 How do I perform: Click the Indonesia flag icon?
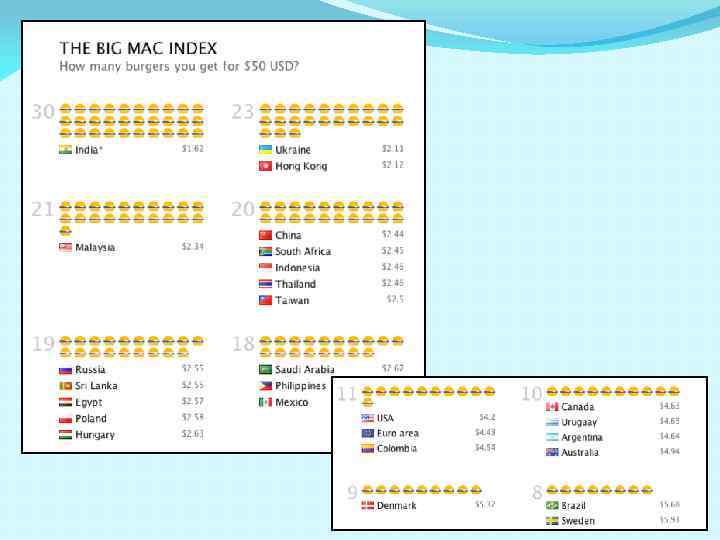pos(265,267)
